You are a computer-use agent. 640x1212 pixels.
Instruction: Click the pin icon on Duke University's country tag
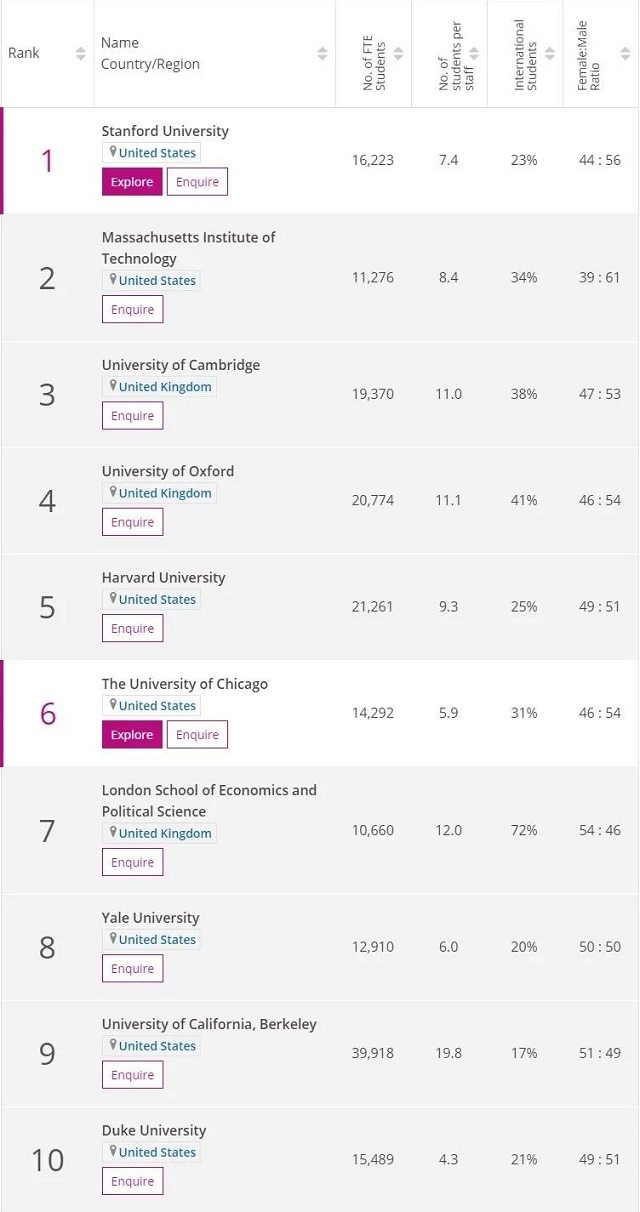113,1152
